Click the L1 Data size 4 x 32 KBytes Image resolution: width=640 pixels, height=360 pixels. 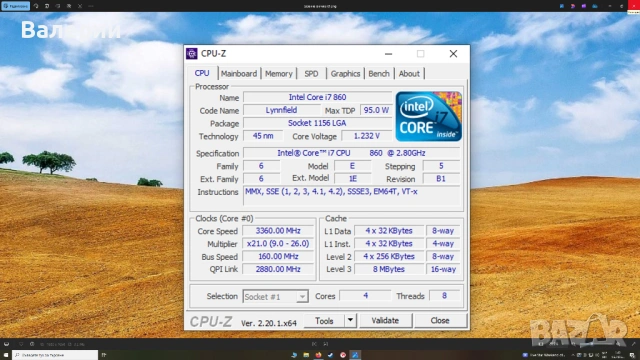[x=389, y=231]
